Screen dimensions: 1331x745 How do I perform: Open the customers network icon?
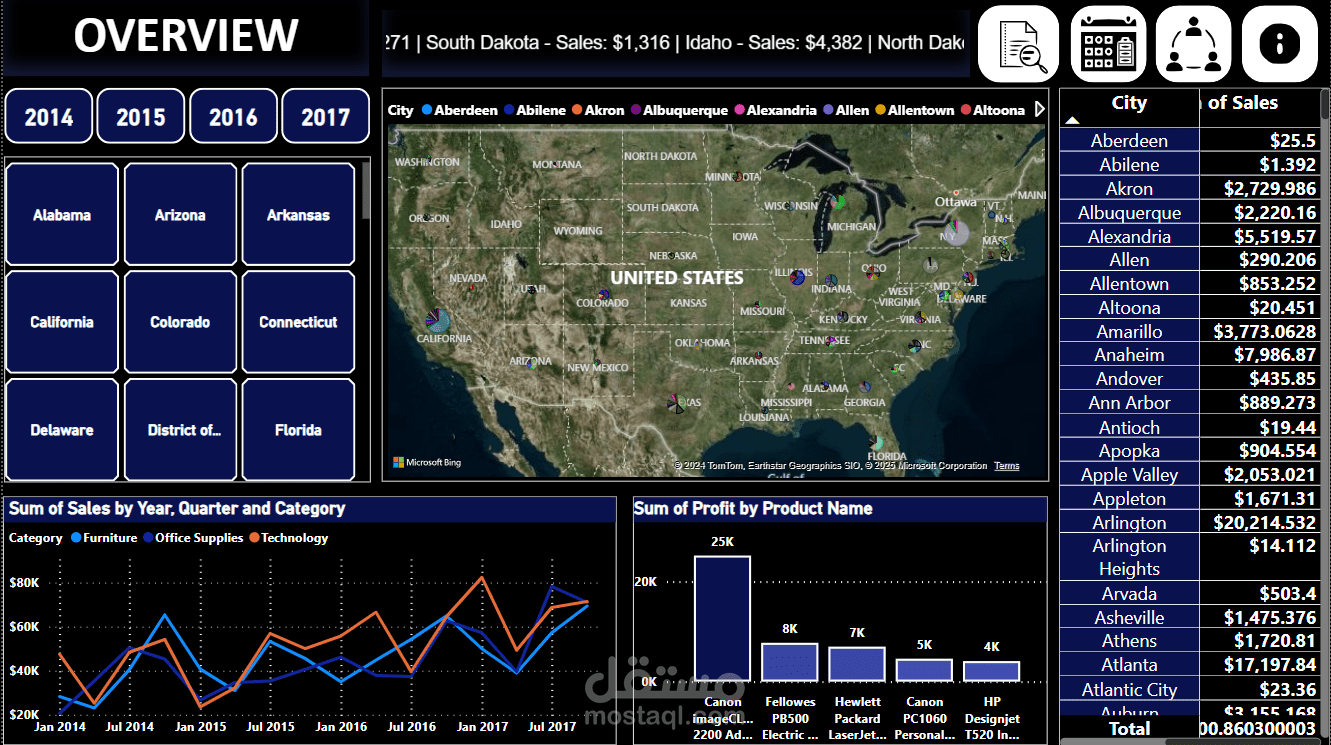coord(1194,44)
